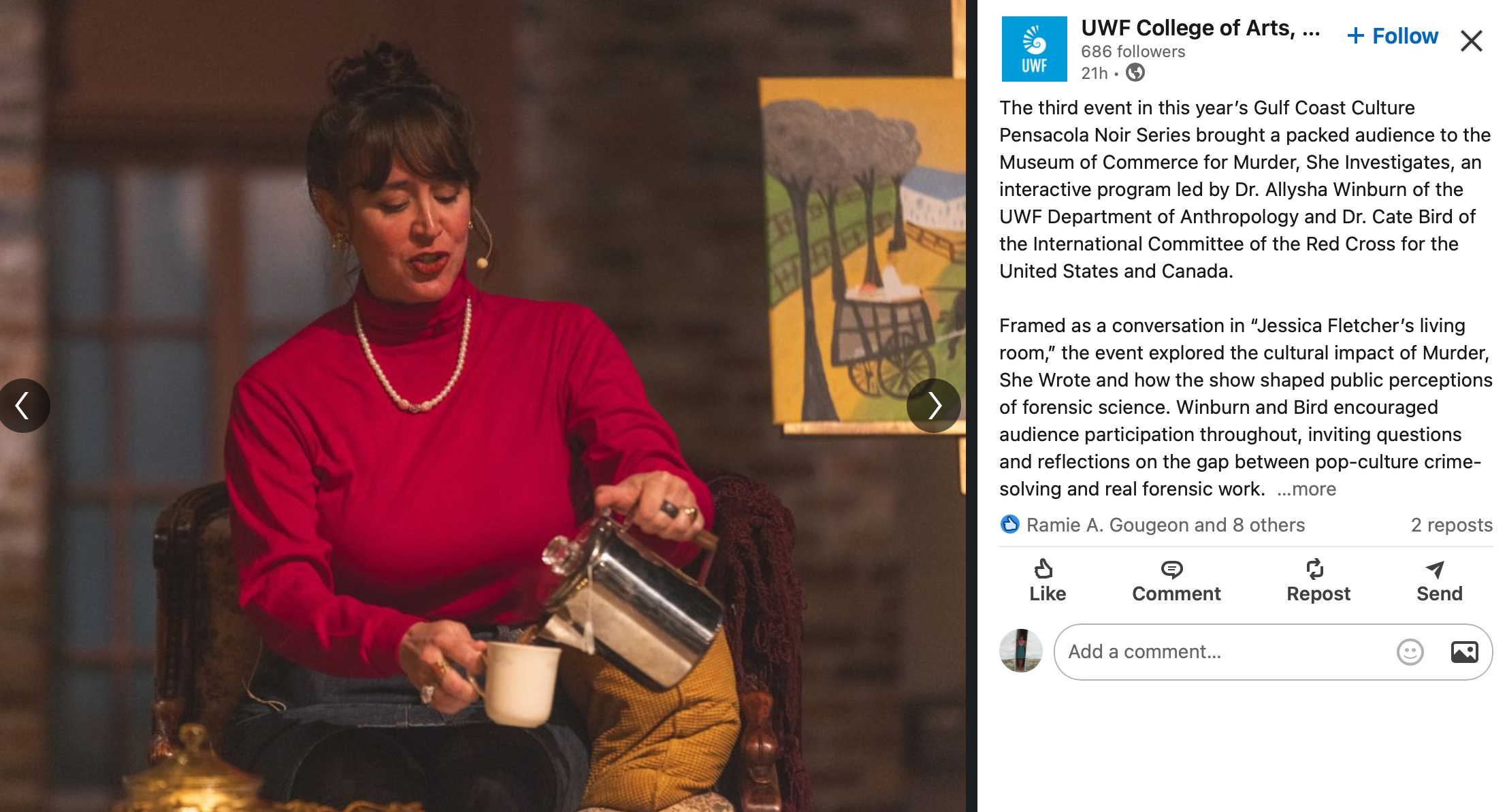The height and width of the screenshot is (812, 1507).
Task: Go to previous photo with left arrow
Action: 24,406
